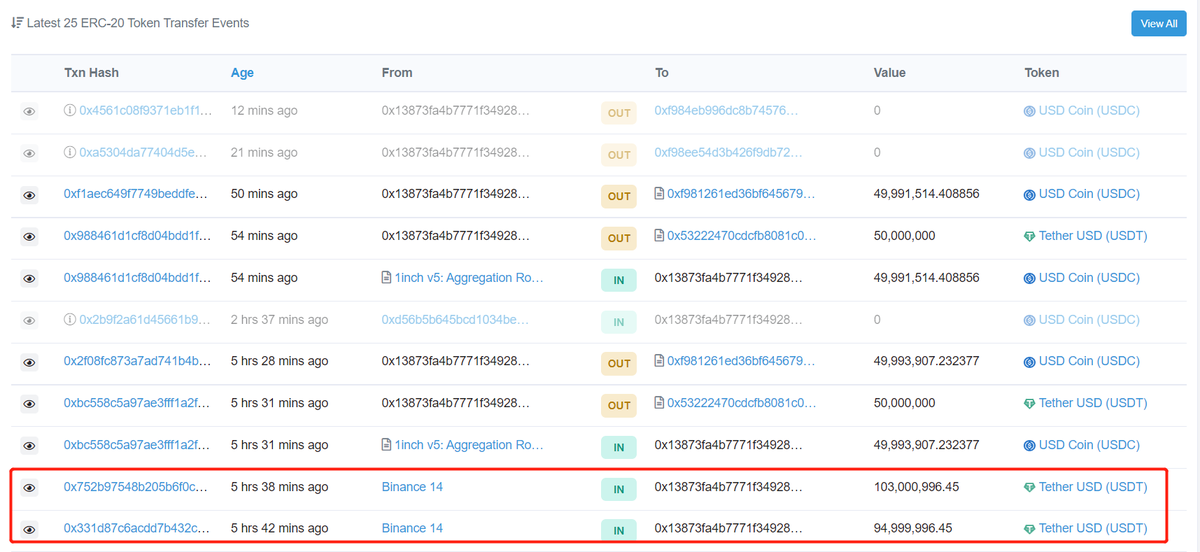Open Binance 14 sender in 5 hrs 38 mins row
Viewport: 1200px width, 552px height.
(412, 487)
